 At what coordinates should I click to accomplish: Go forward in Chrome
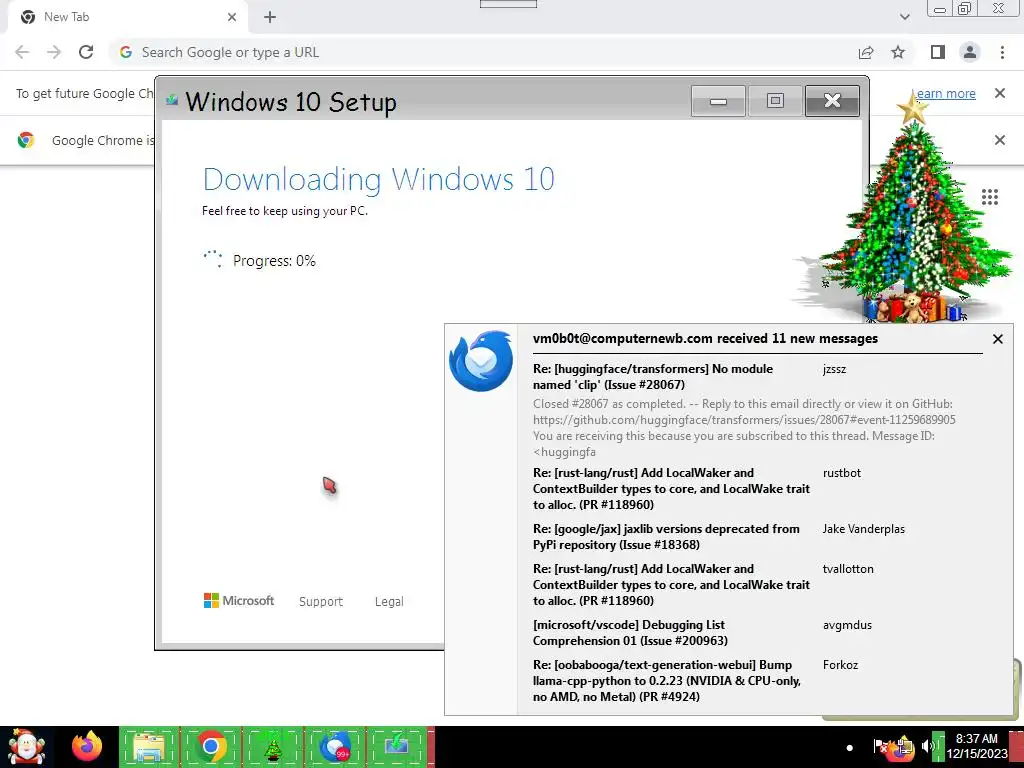54,52
